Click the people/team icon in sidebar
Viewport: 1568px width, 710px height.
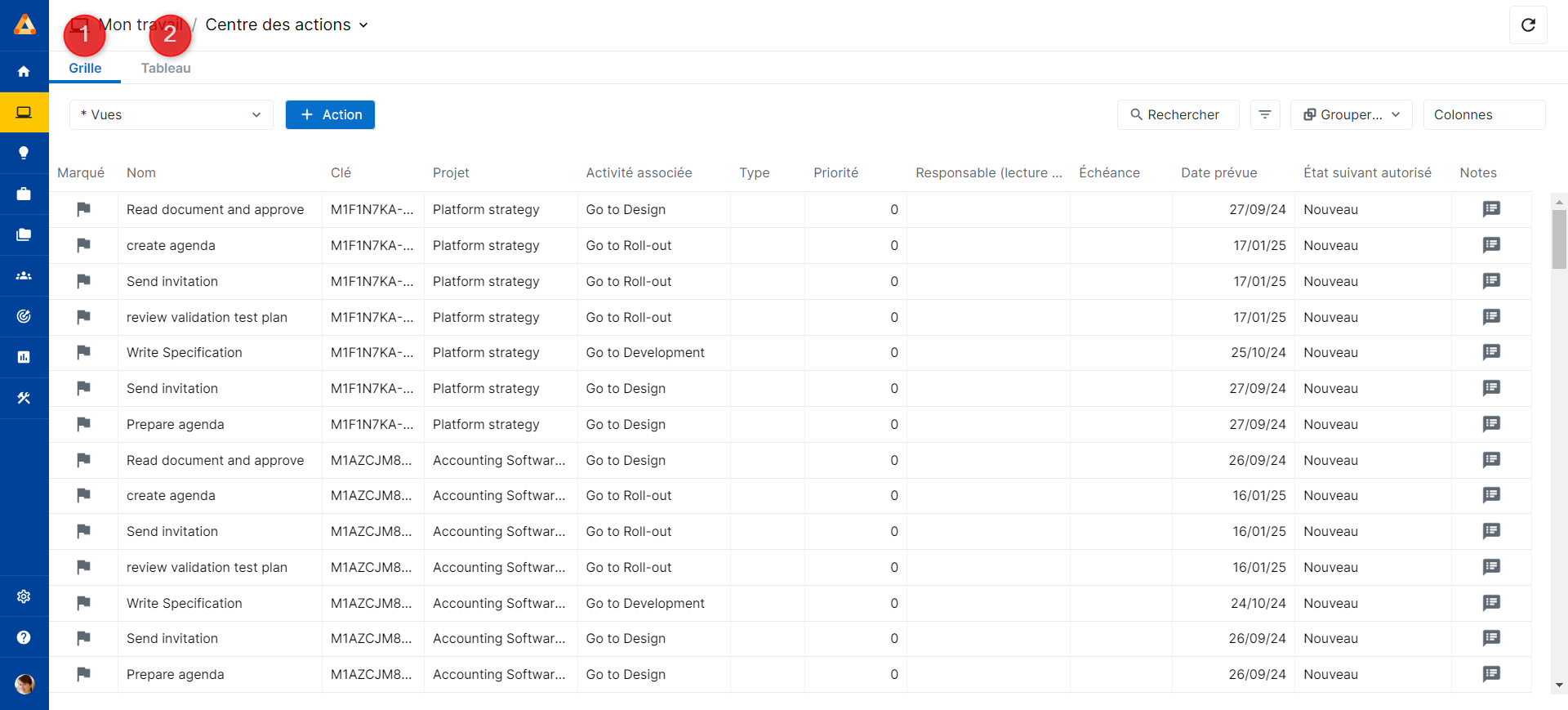click(x=24, y=276)
